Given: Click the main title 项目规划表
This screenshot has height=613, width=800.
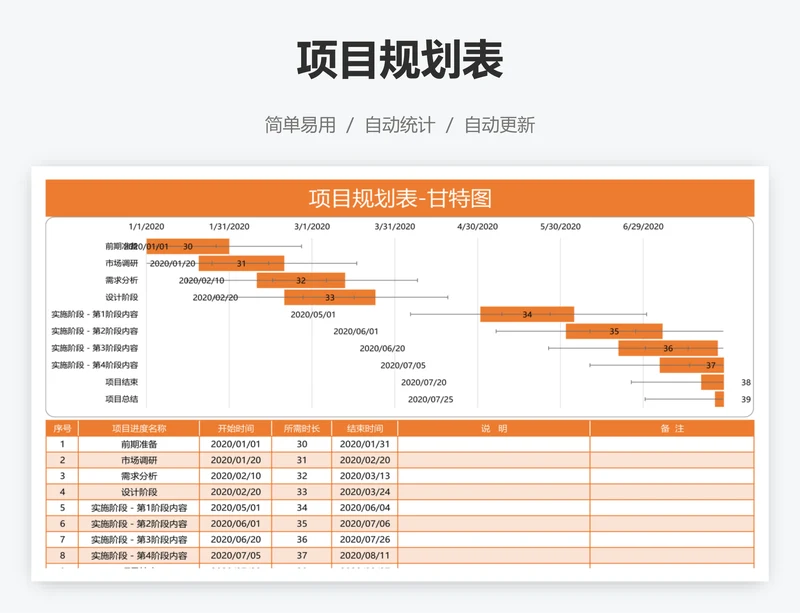Looking at the screenshot, I should click(400, 60).
